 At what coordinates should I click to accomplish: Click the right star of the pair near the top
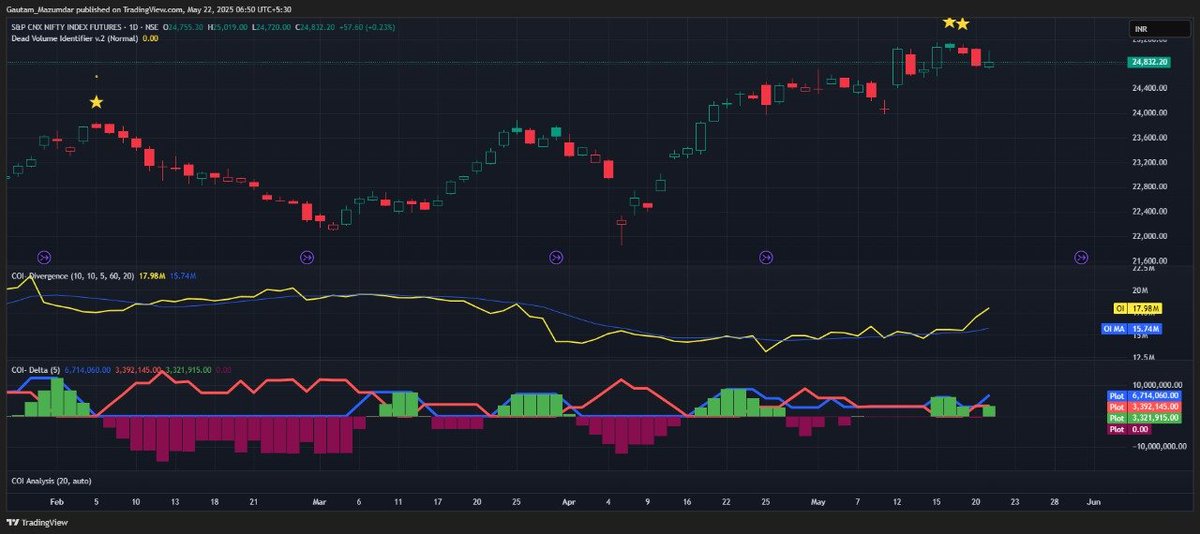point(963,23)
